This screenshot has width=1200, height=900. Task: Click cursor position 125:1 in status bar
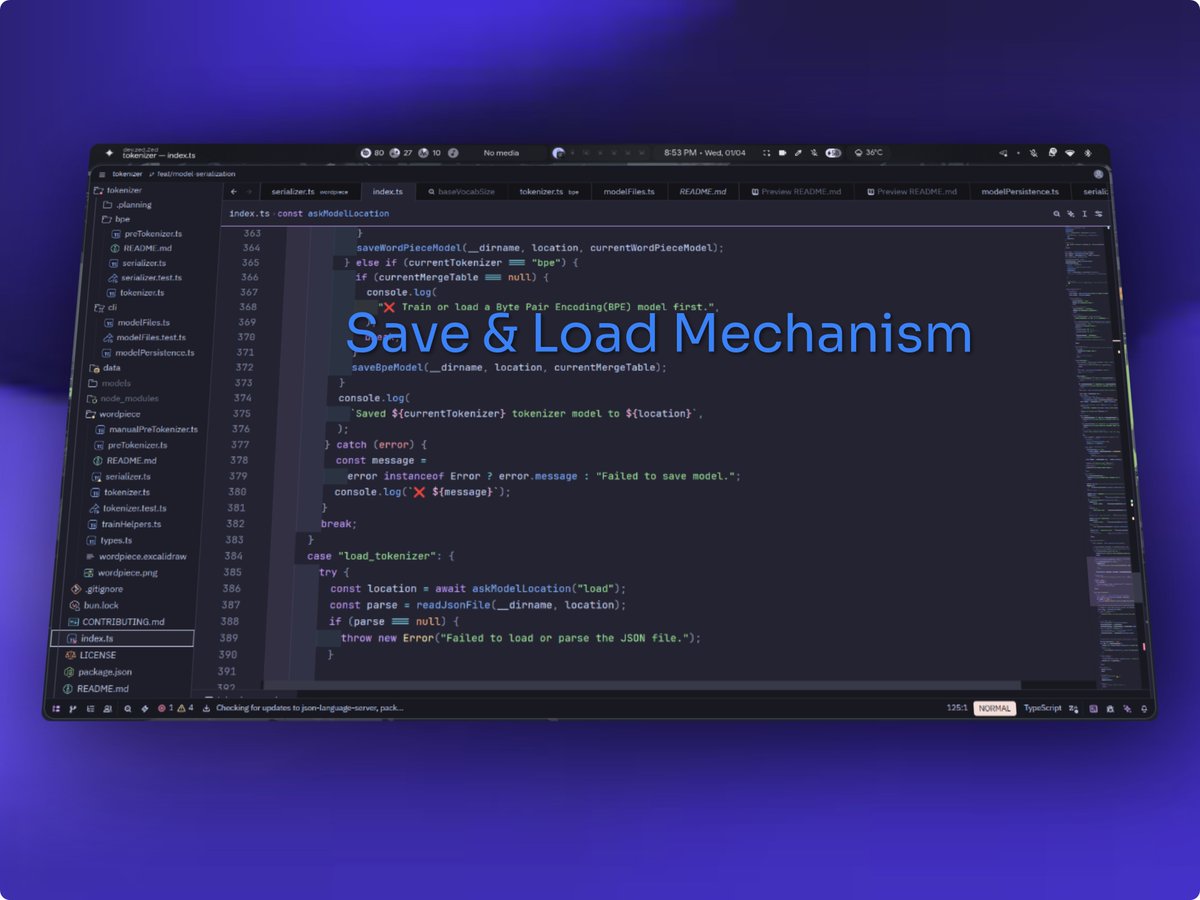pyautogui.click(x=956, y=708)
